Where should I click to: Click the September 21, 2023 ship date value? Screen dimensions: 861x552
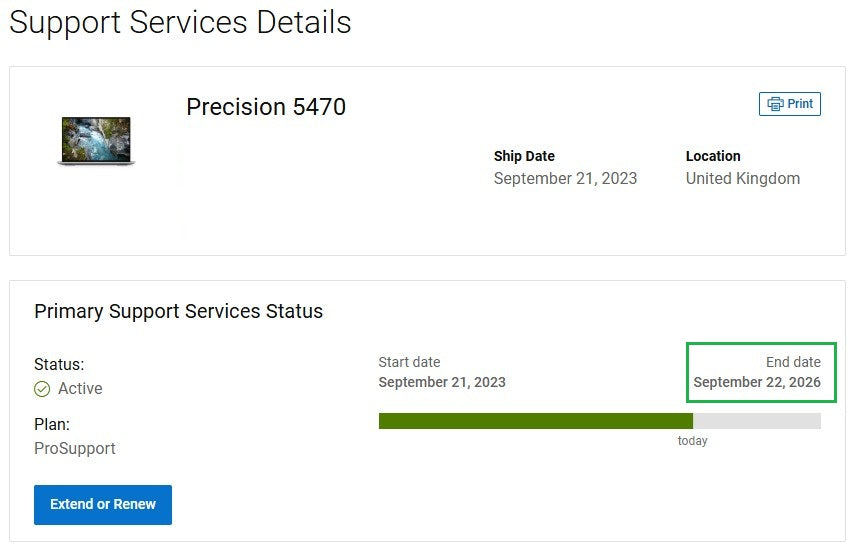[x=565, y=179]
